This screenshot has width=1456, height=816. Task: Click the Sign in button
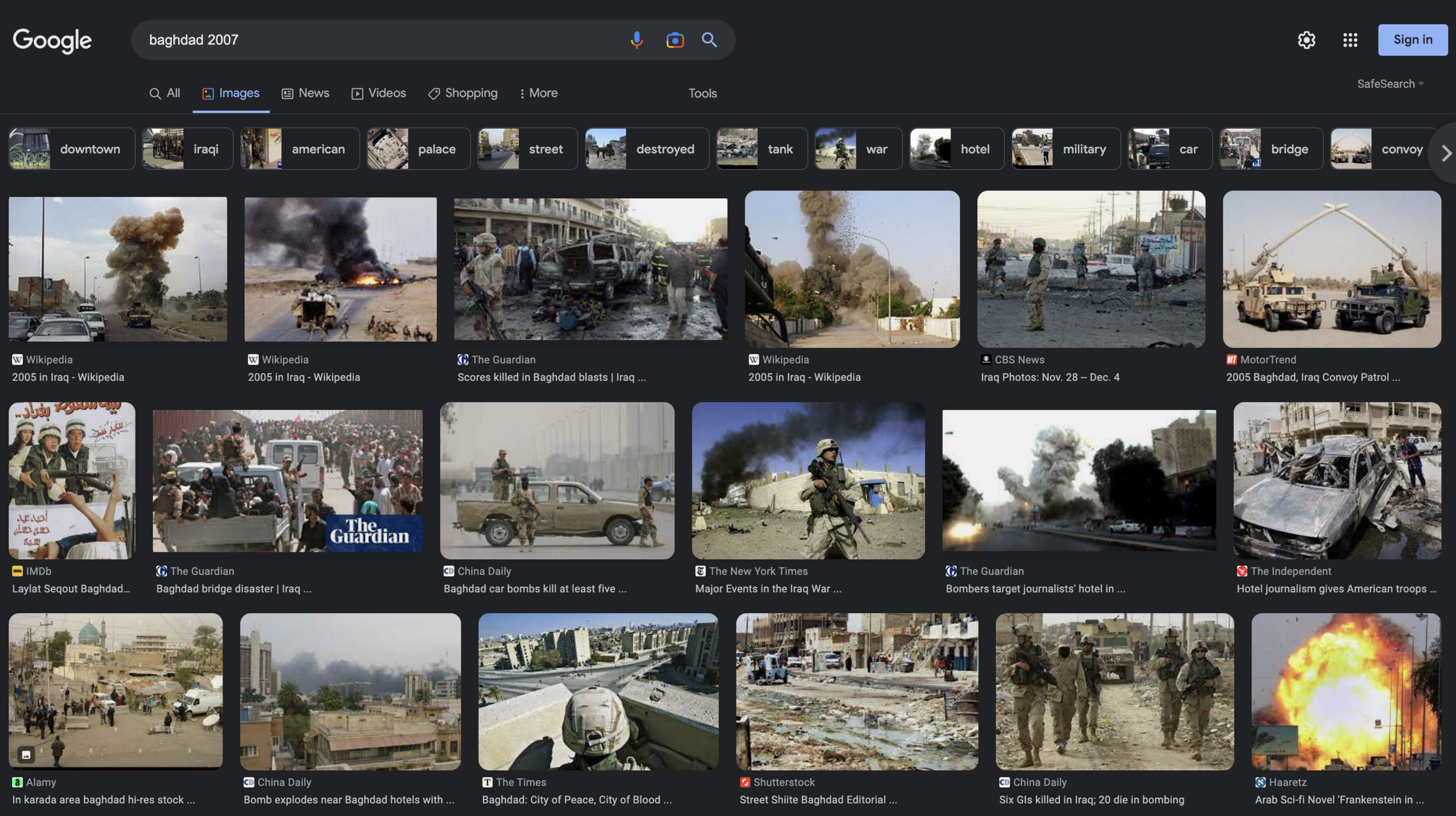(x=1412, y=40)
